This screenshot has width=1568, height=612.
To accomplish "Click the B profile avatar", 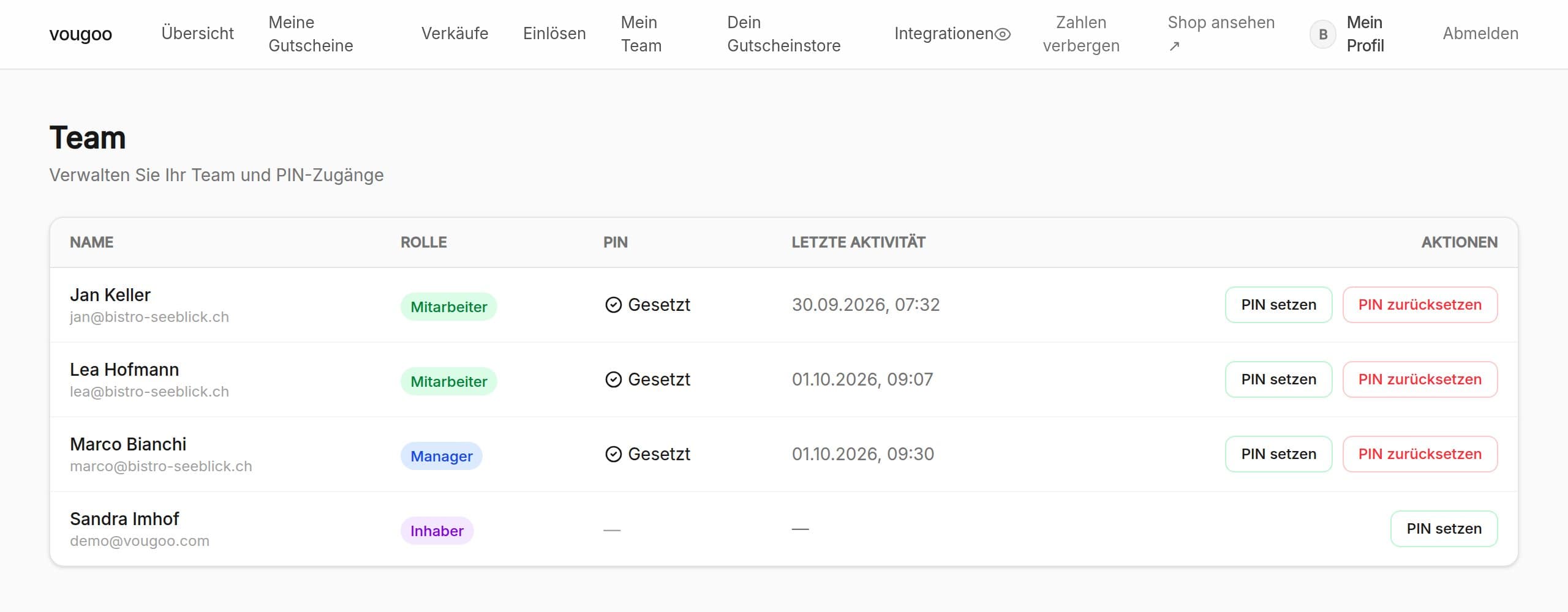I will click(x=1323, y=34).
